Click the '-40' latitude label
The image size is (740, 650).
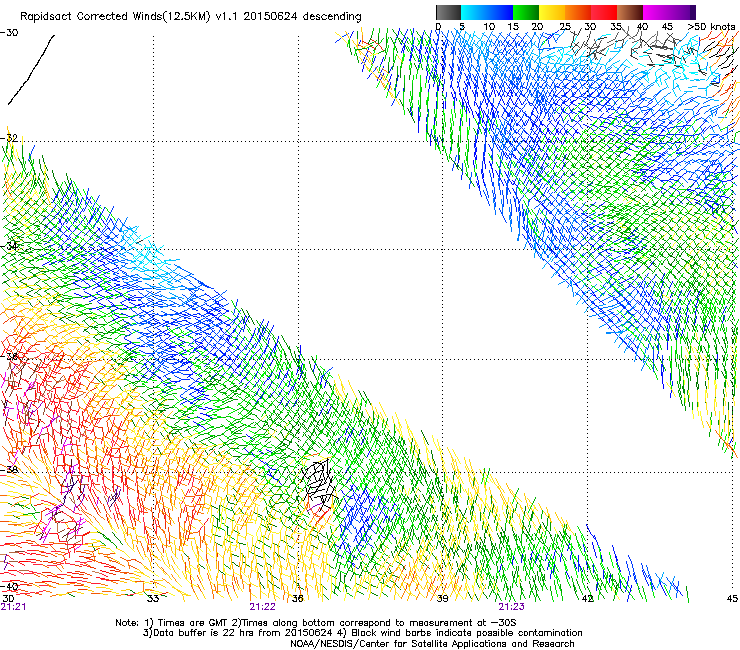pyautogui.click(x=9, y=586)
